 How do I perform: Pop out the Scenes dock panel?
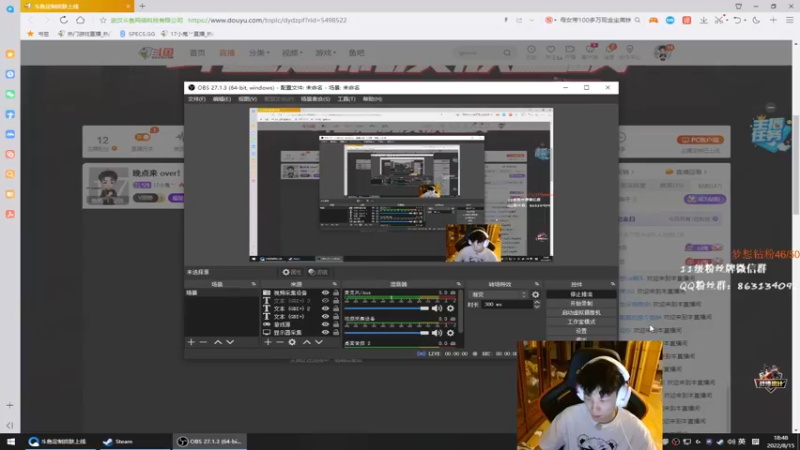pyautogui.click(x=254, y=284)
